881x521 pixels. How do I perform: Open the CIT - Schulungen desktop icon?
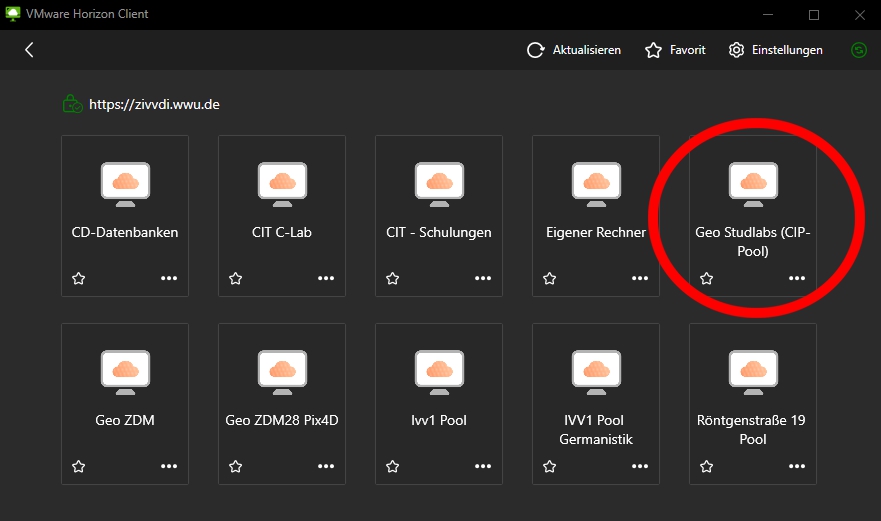click(x=439, y=184)
